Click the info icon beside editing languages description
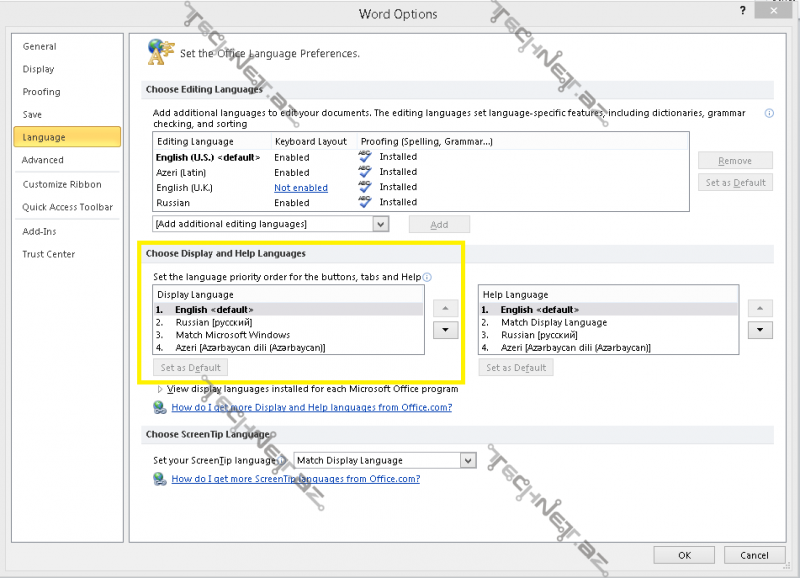 pos(769,114)
